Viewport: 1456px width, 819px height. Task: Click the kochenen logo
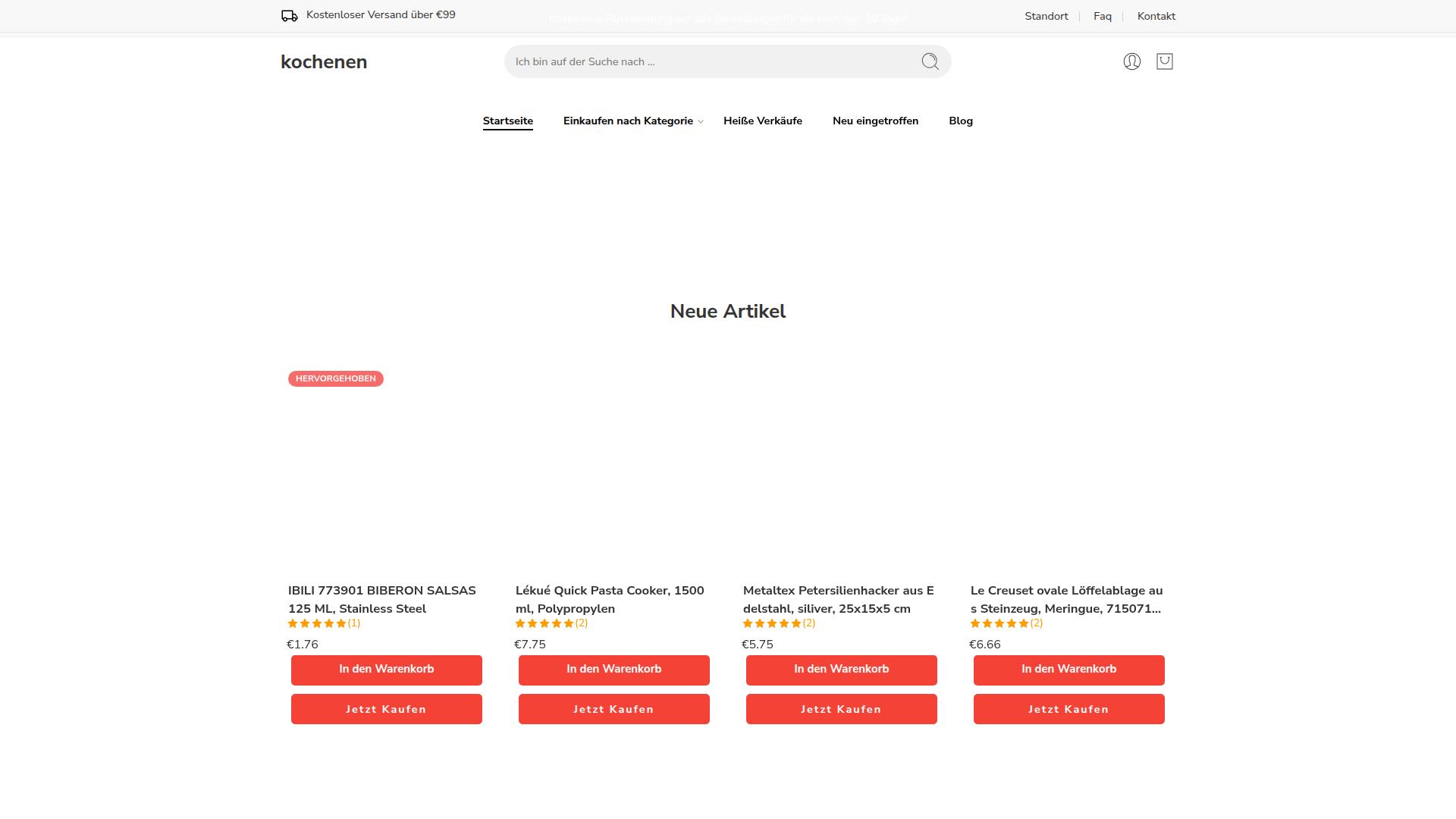pyautogui.click(x=324, y=62)
